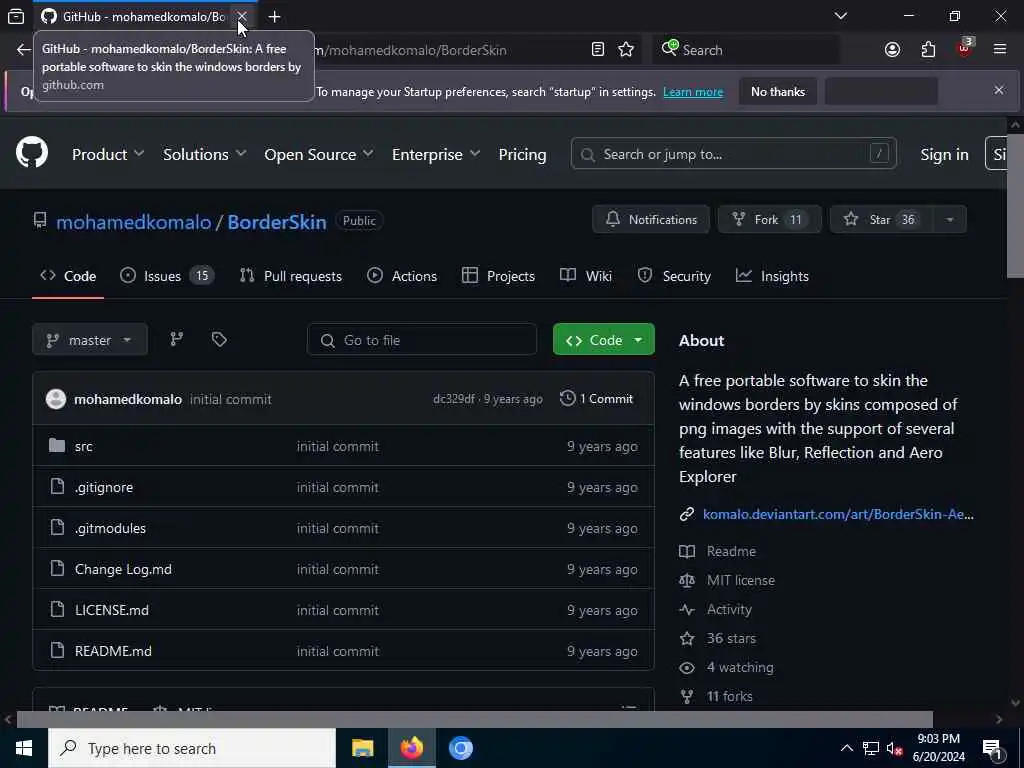
Task: Open the .gitignore file
Action: (104, 487)
